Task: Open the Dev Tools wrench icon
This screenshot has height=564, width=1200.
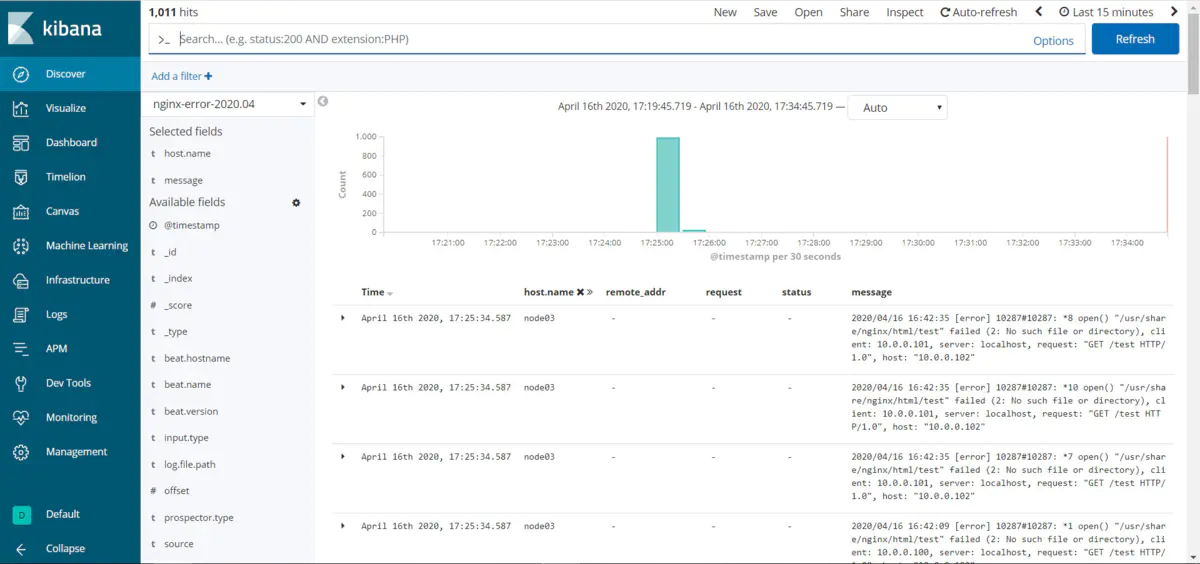Action: point(21,383)
